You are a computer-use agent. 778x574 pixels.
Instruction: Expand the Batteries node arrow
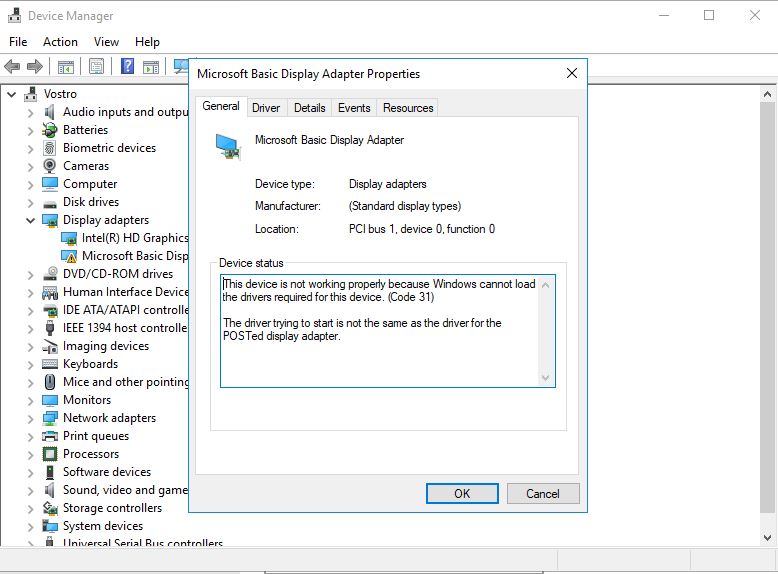30,131
